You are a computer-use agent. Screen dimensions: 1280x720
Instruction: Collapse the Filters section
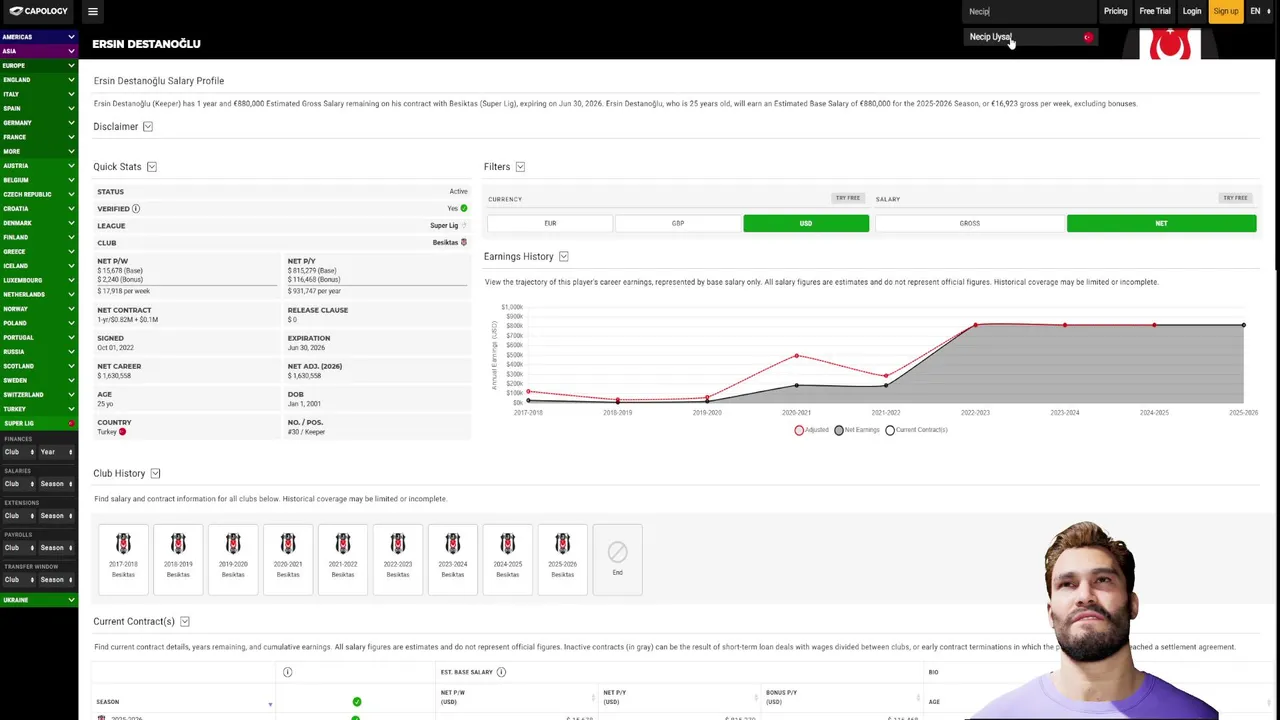[520, 167]
